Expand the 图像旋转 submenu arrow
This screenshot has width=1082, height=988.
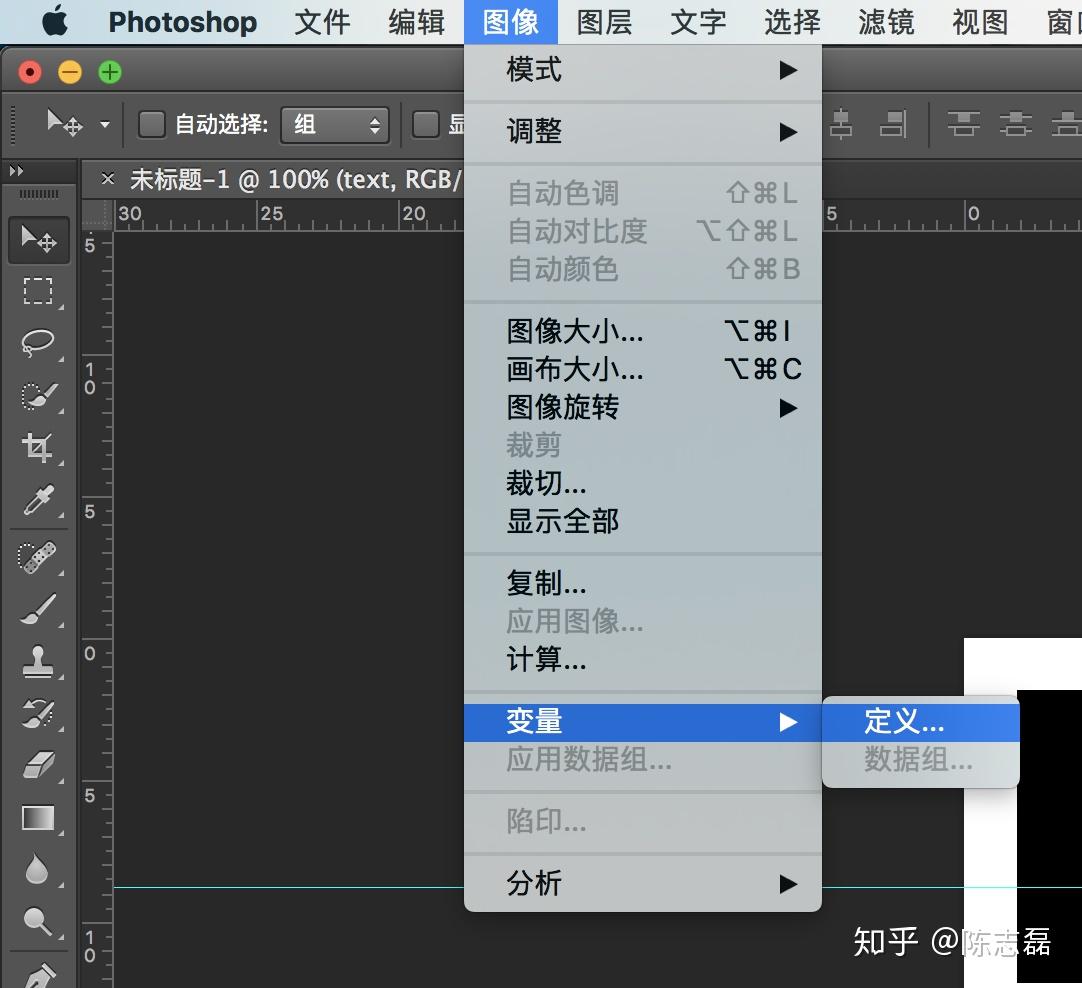789,407
